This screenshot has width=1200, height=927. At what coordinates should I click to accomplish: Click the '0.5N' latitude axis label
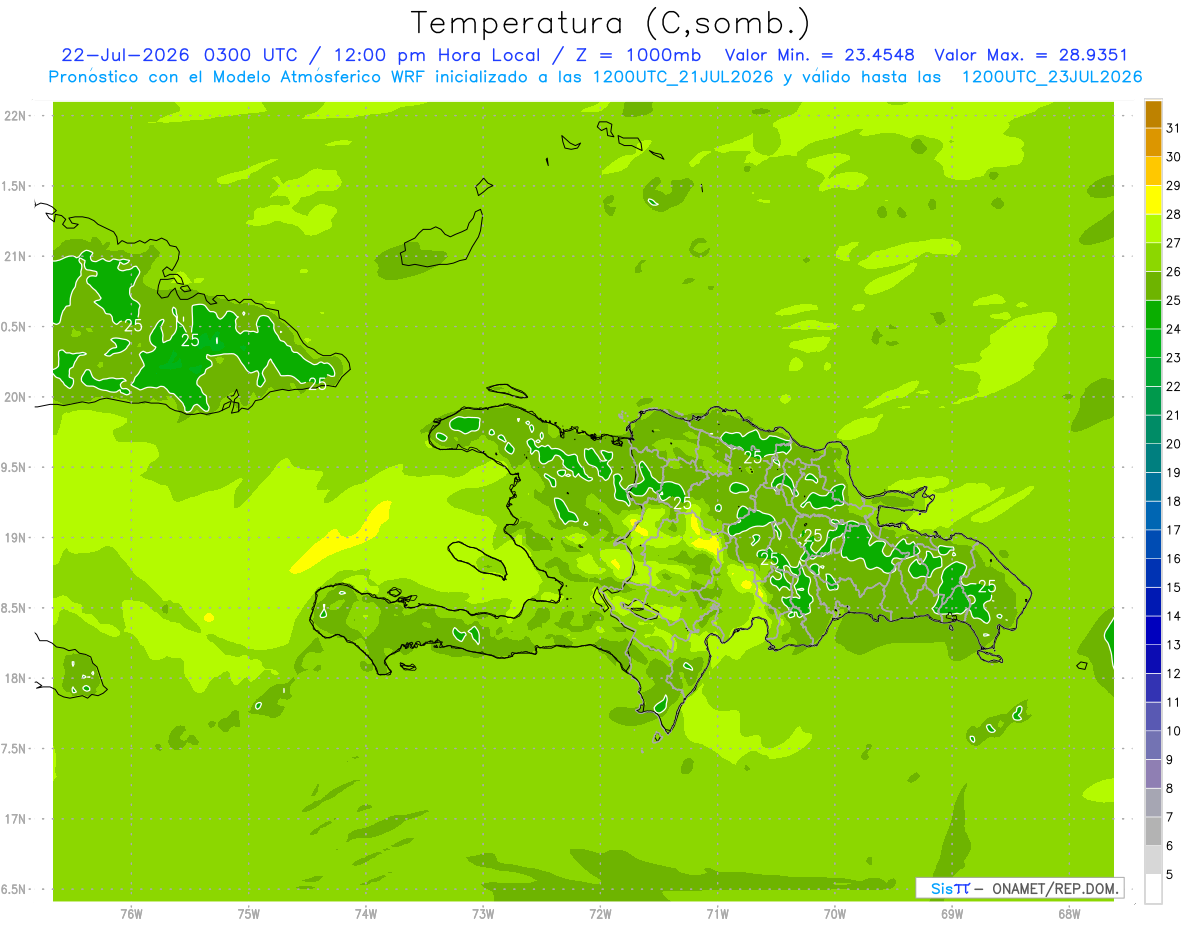pyautogui.click(x=15, y=327)
